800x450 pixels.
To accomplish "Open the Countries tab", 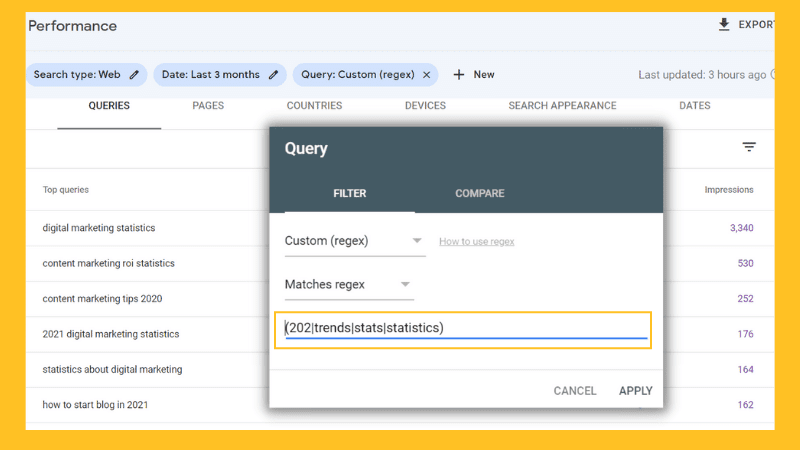I will coord(314,106).
